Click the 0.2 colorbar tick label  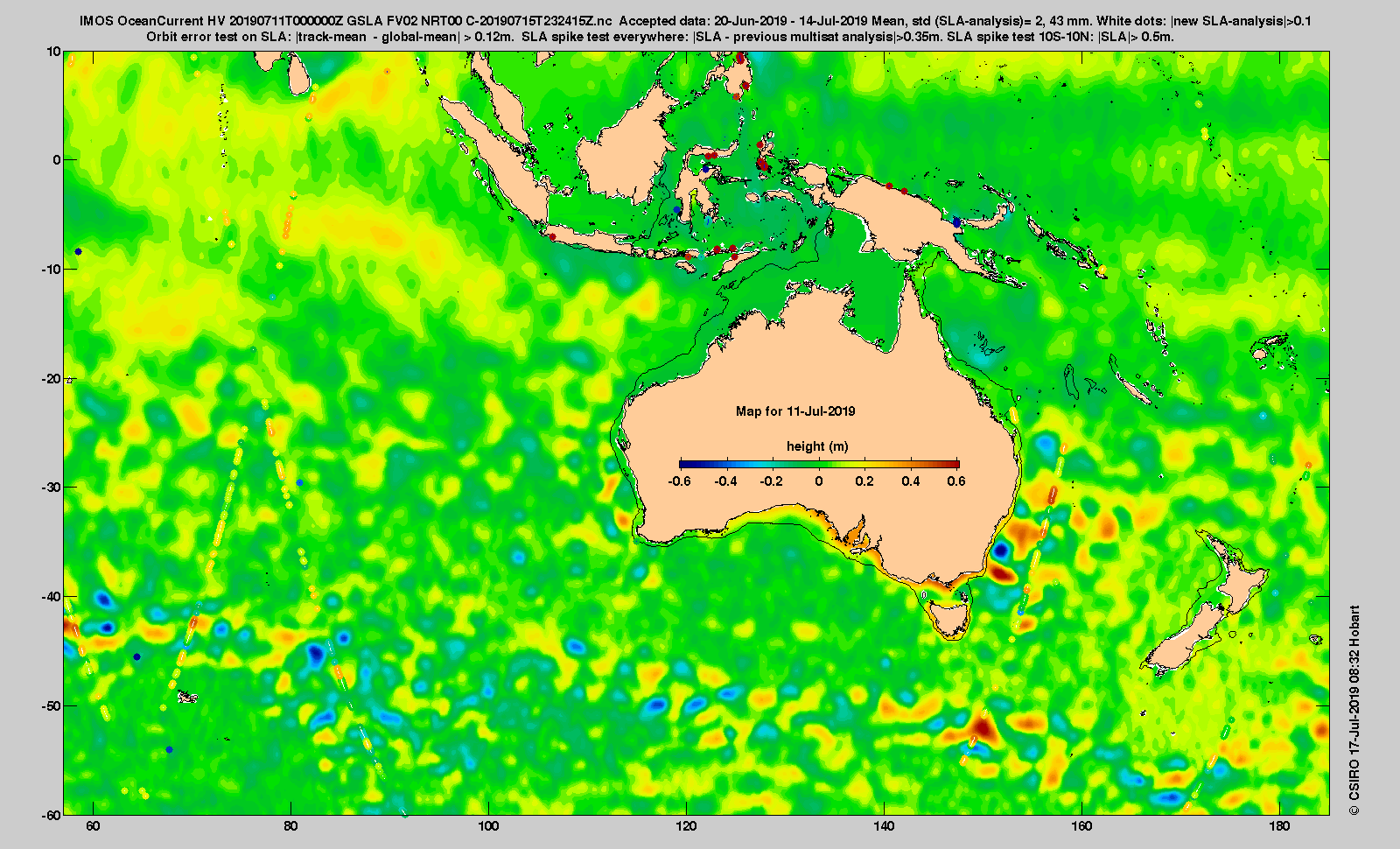(x=865, y=481)
